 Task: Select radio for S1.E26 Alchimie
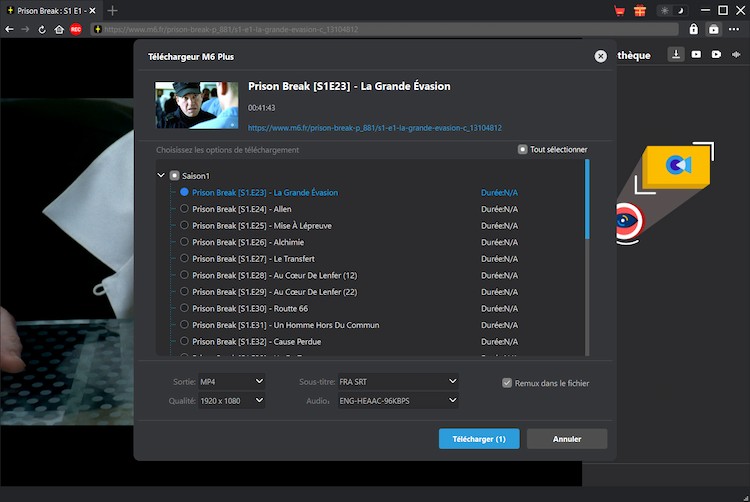(x=184, y=242)
